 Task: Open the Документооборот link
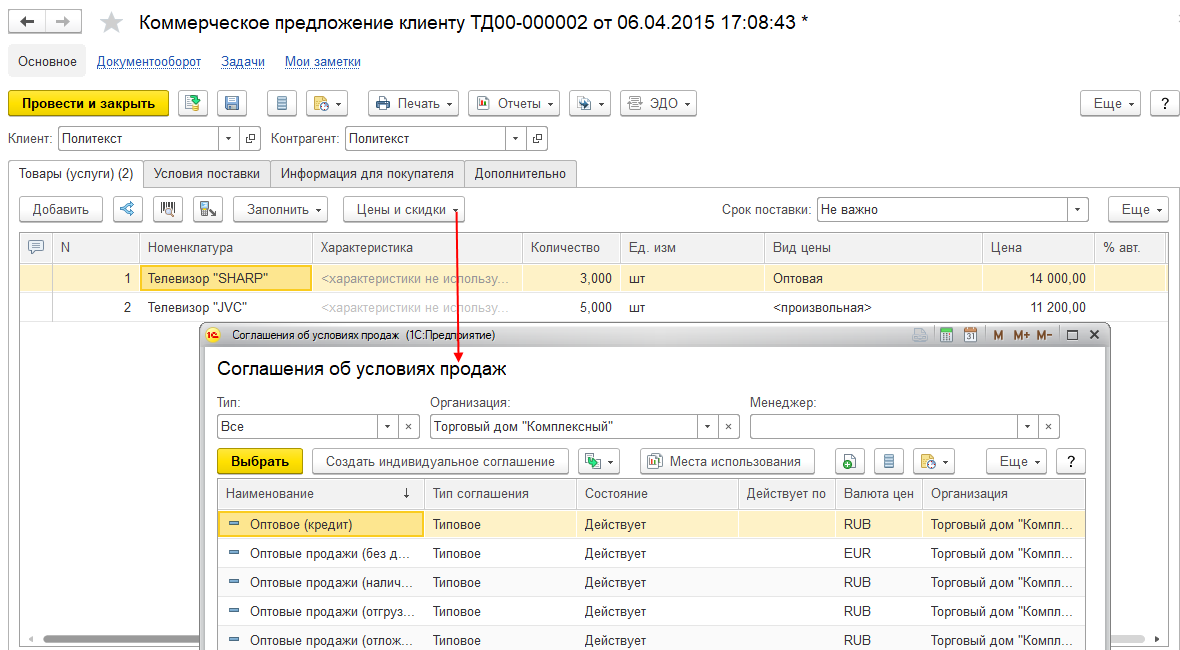click(149, 61)
